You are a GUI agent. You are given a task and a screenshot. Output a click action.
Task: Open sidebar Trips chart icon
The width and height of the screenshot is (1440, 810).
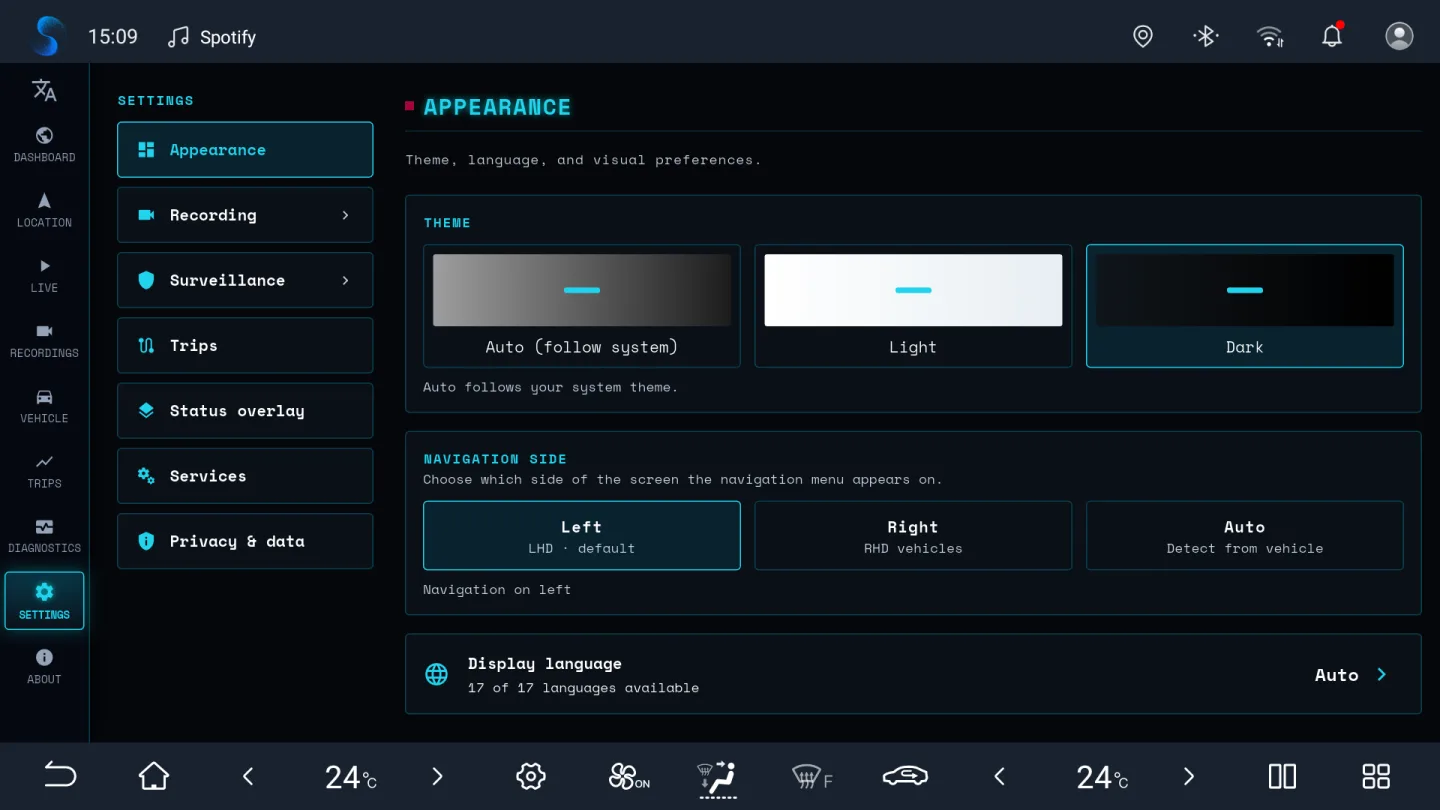pos(44,461)
